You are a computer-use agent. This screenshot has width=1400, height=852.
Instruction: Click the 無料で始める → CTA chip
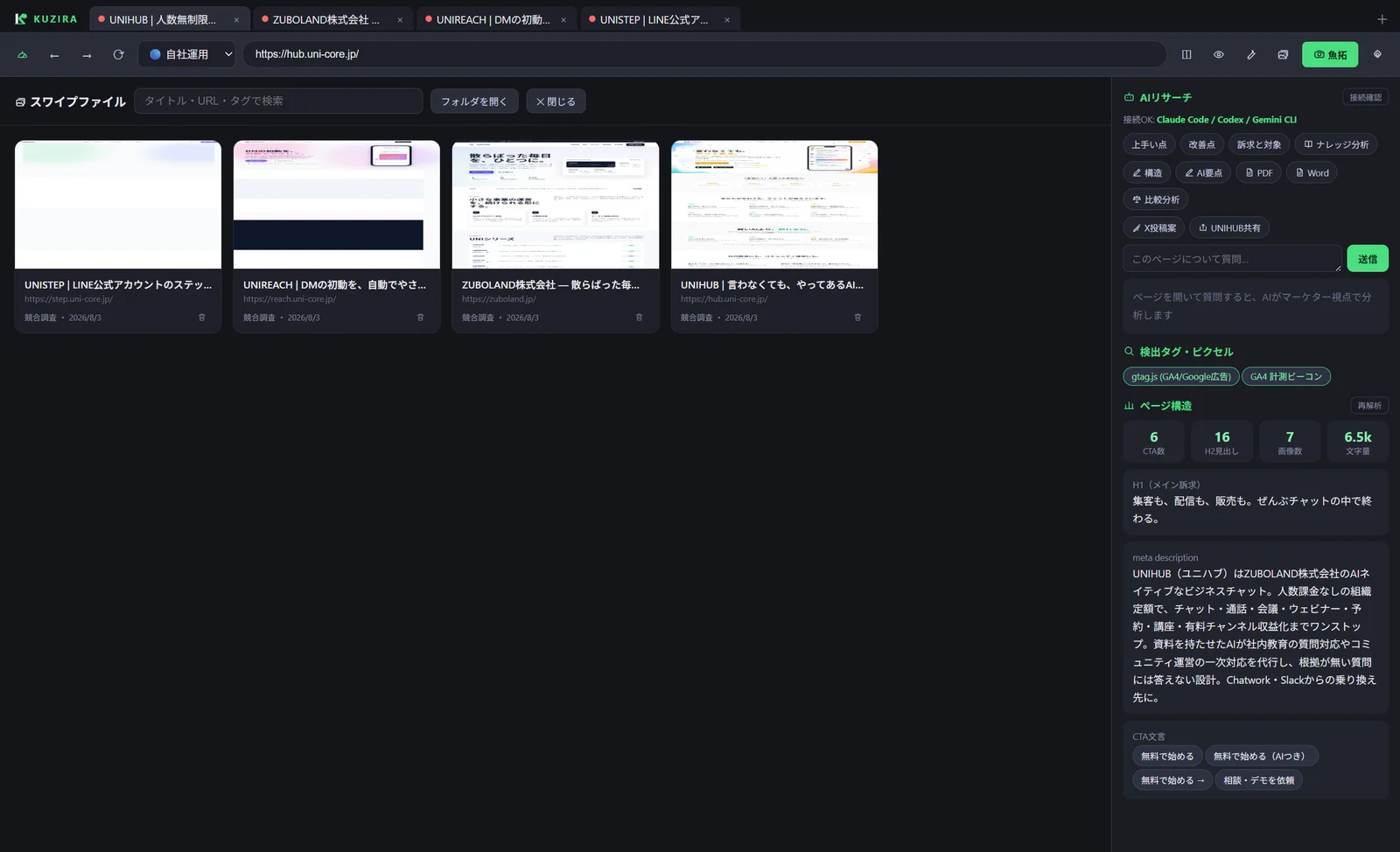point(1172,780)
